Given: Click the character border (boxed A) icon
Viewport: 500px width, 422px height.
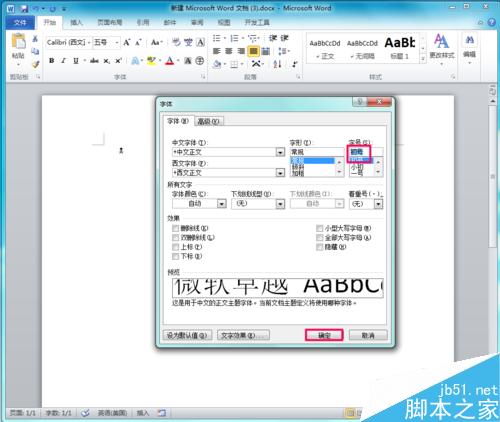Looking at the screenshot, I should click(200, 42).
